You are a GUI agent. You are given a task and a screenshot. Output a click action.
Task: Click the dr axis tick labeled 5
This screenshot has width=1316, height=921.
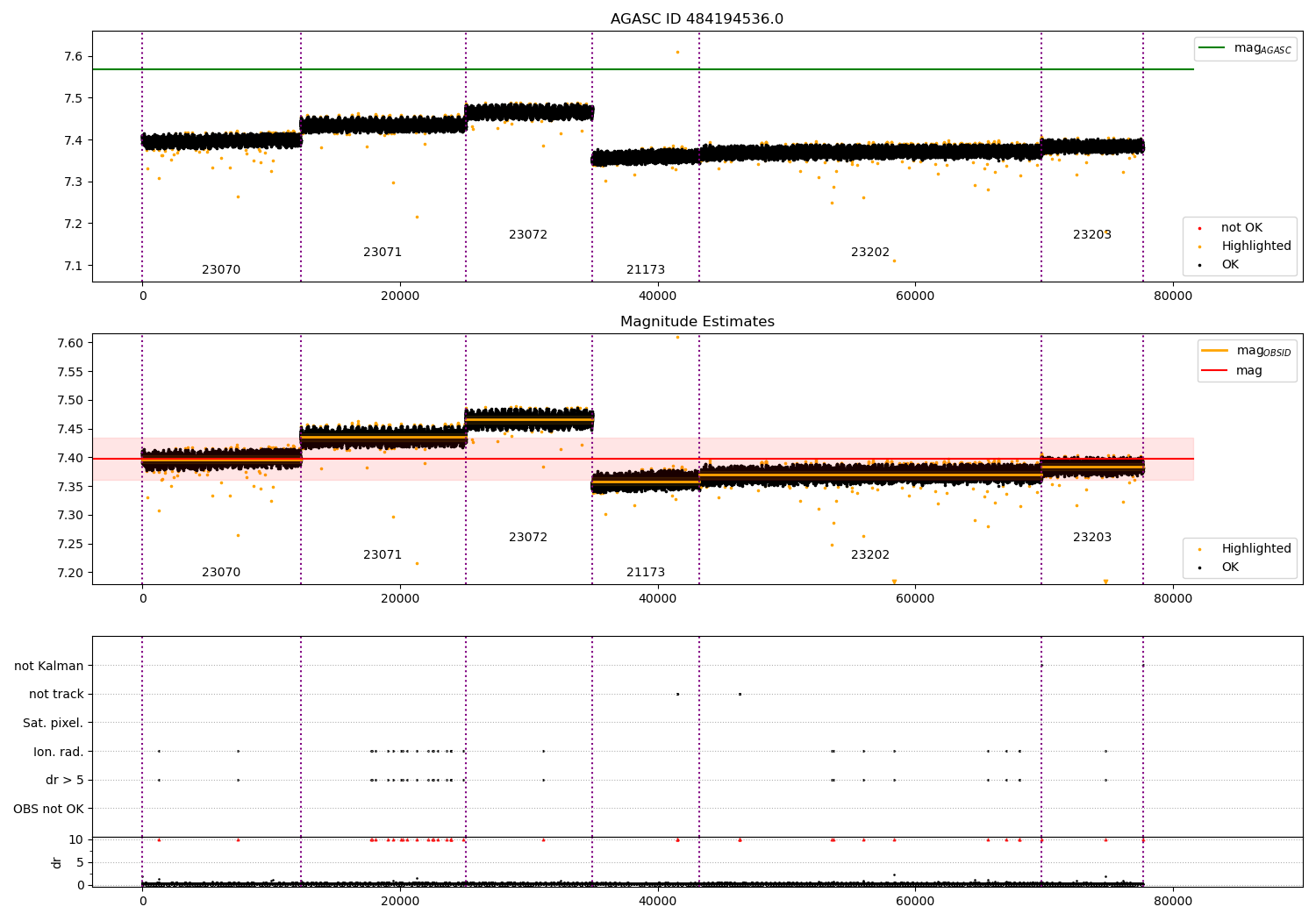(81, 862)
